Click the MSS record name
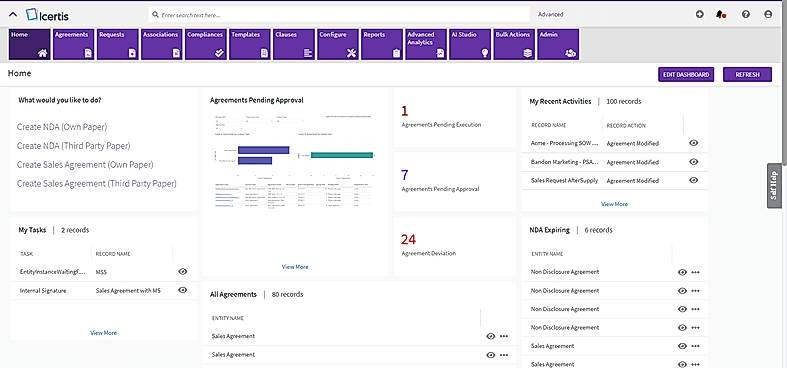The image size is (787, 368). (x=101, y=272)
